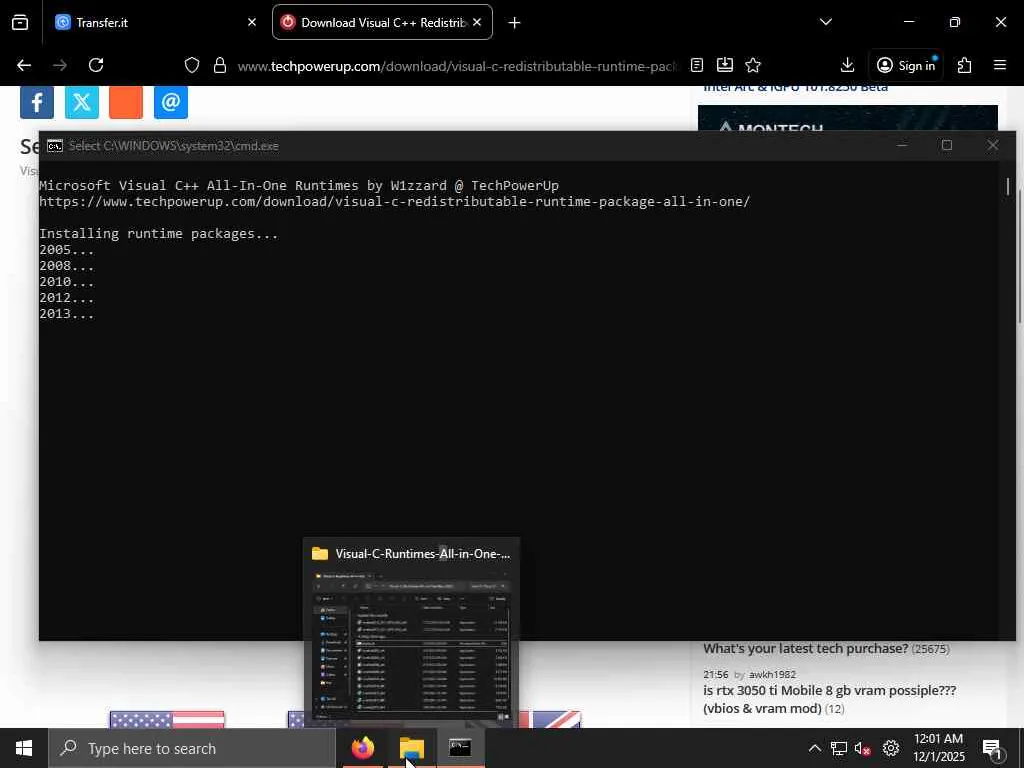The width and height of the screenshot is (1024, 768).
Task: Open the settings gear tray icon
Action: pyautogui.click(x=891, y=748)
